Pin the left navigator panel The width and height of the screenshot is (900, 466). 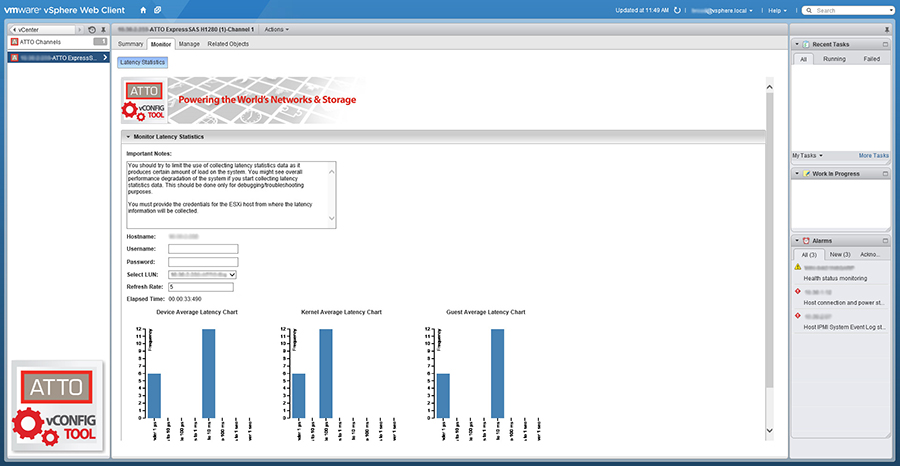(x=103, y=29)
